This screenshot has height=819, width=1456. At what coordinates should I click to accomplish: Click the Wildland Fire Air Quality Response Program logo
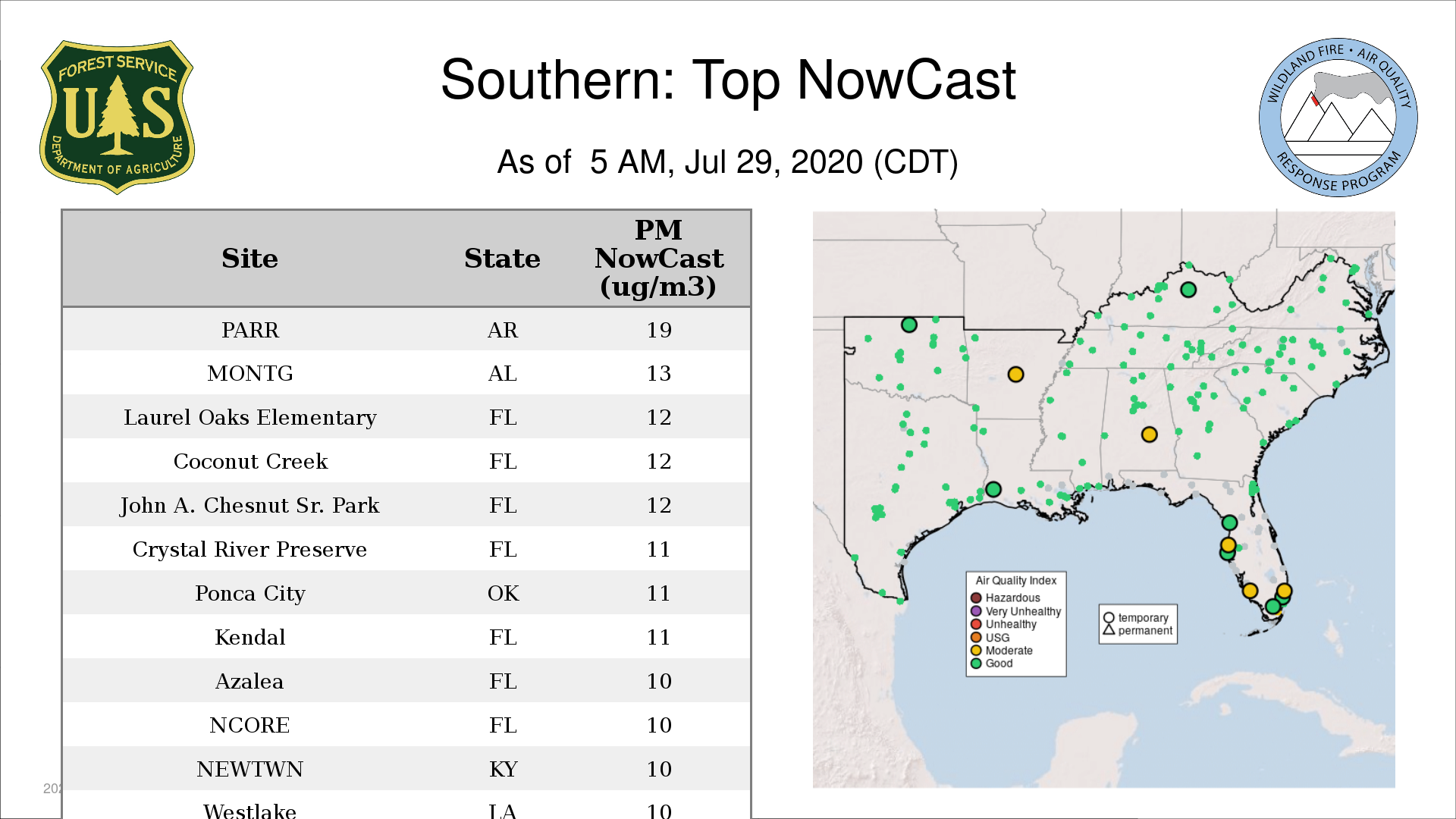(1338, 118)
